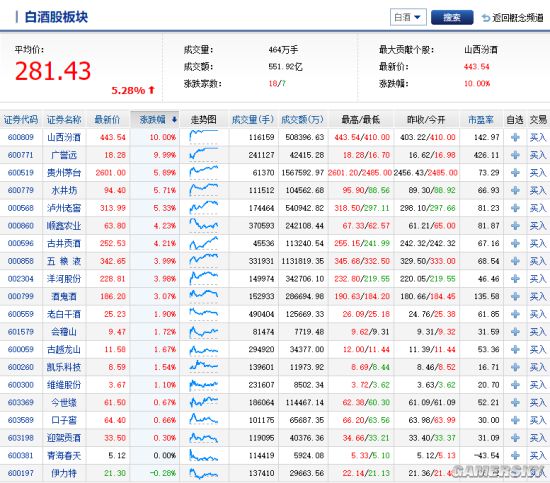Add 今世缘 to watchlist with plus icon

[515, 402]
